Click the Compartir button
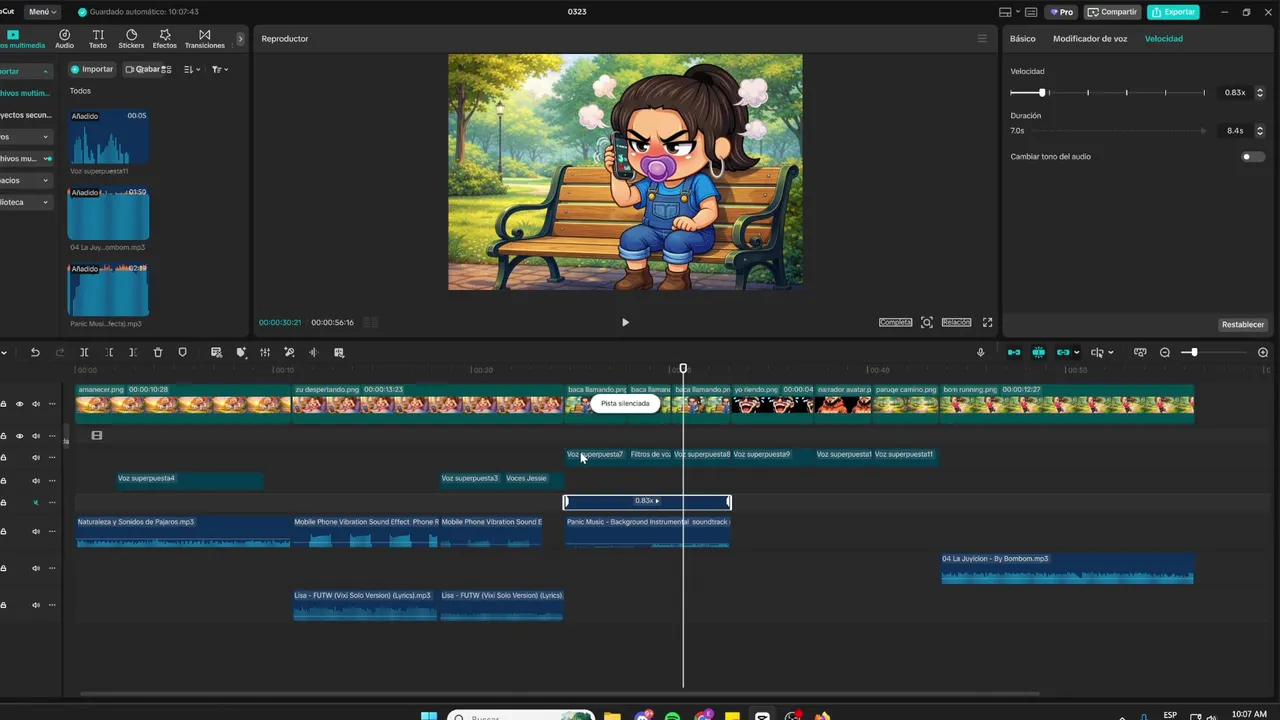This screenshot has height=720, width=1280. 1112,12
